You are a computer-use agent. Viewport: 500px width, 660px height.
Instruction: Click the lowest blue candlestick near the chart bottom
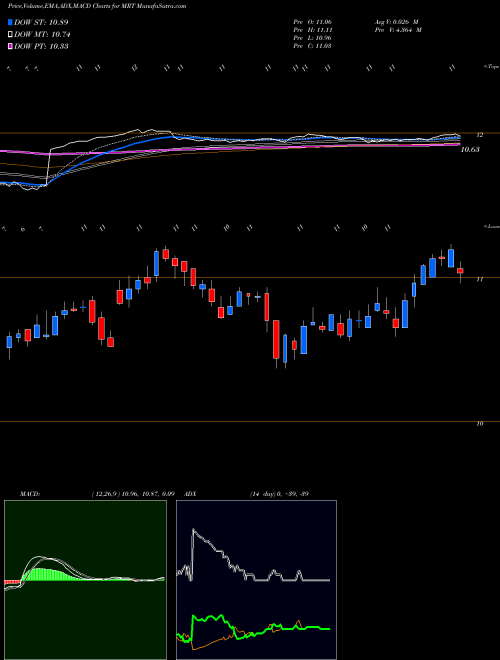pos(285,349)
